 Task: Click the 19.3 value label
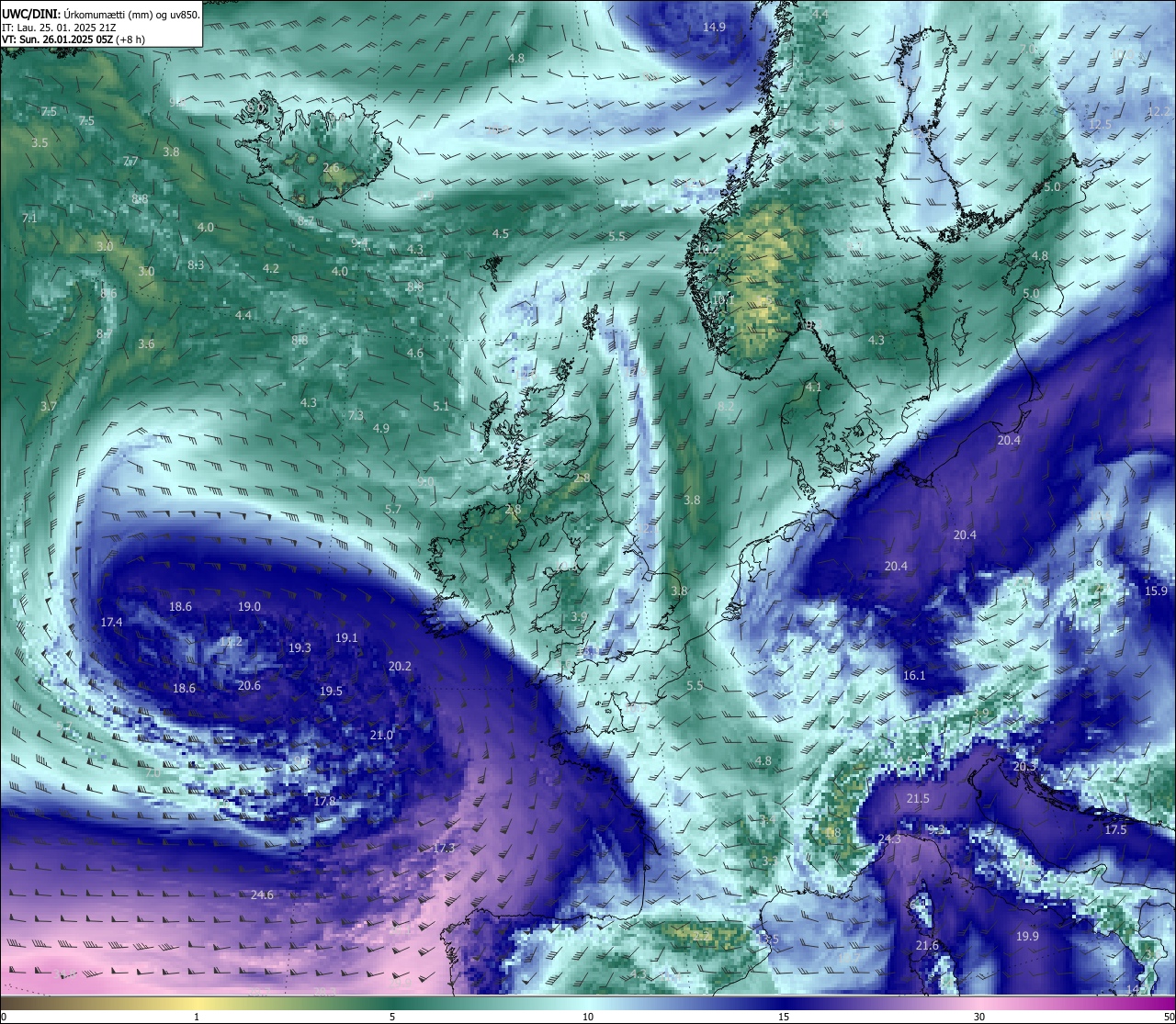[300, 647]
